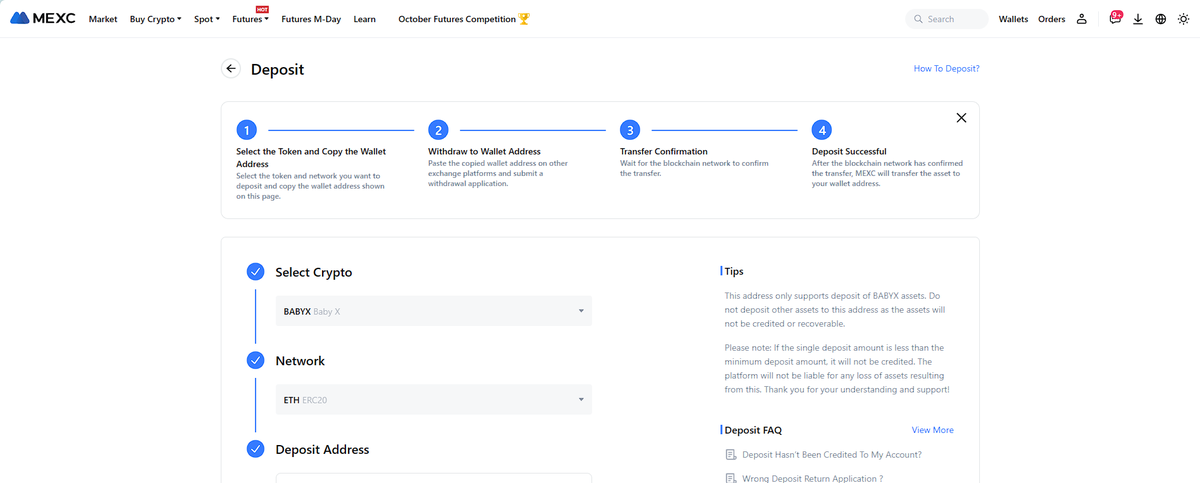Image resolution: width=1200 pixels, height=483 pixels.
Task: Click the Tips heading
Action: click(x=734, y=271)
